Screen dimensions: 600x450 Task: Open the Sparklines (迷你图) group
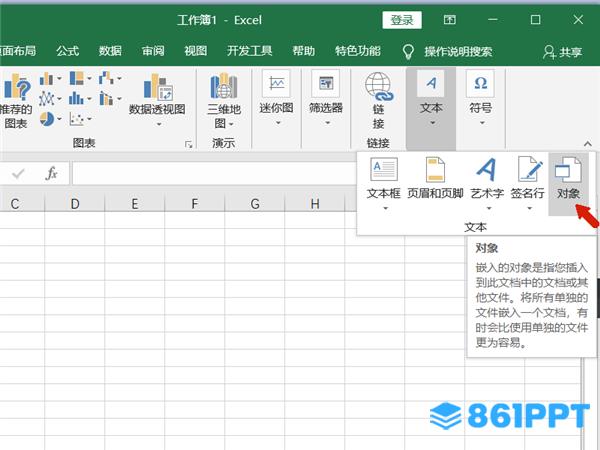tap(276, 99)
